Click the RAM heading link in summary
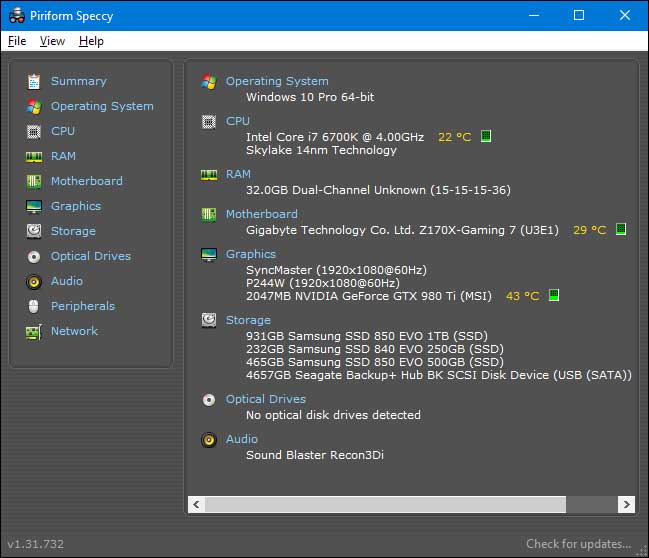 pyautogui.click(x=238, y=174)
